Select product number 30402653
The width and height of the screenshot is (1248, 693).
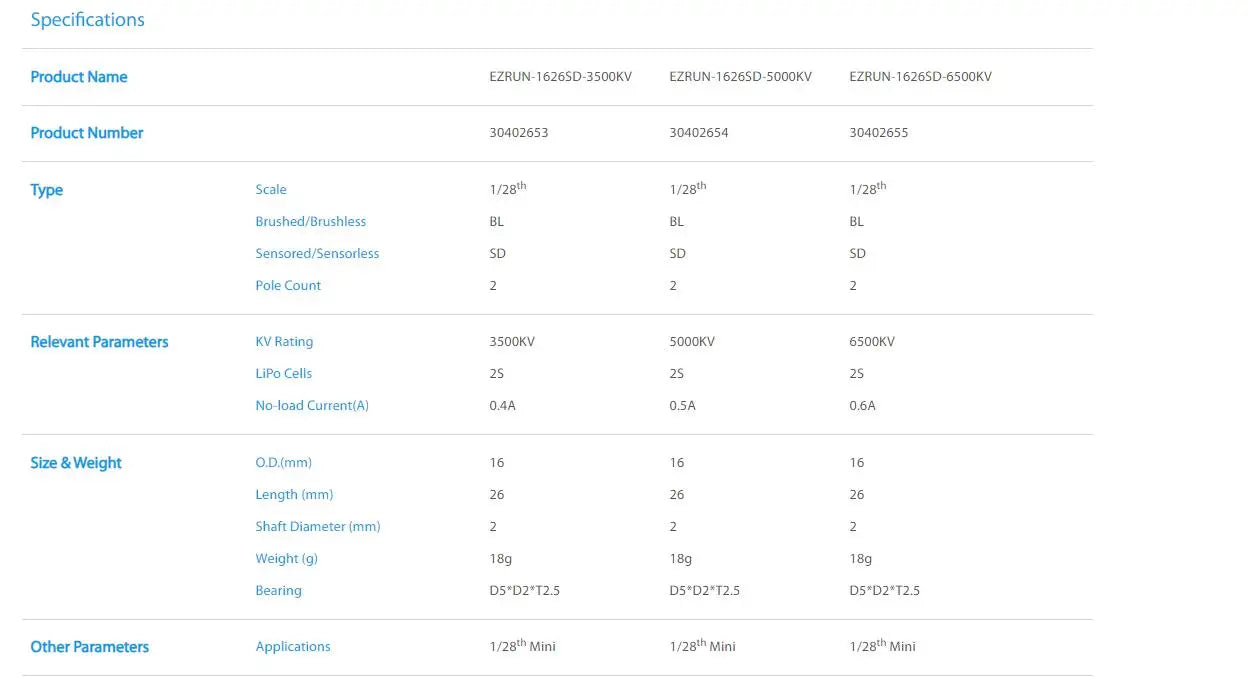[x=519, y=133]
